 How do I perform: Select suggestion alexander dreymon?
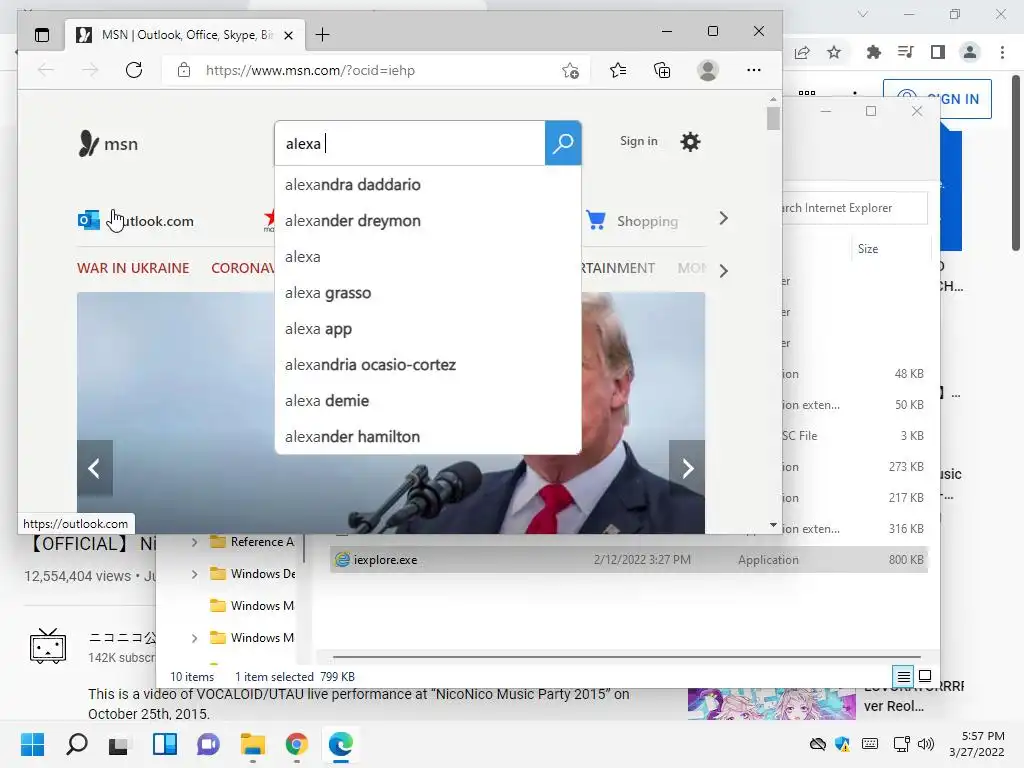pyautogui.click(x=428, y=221)
